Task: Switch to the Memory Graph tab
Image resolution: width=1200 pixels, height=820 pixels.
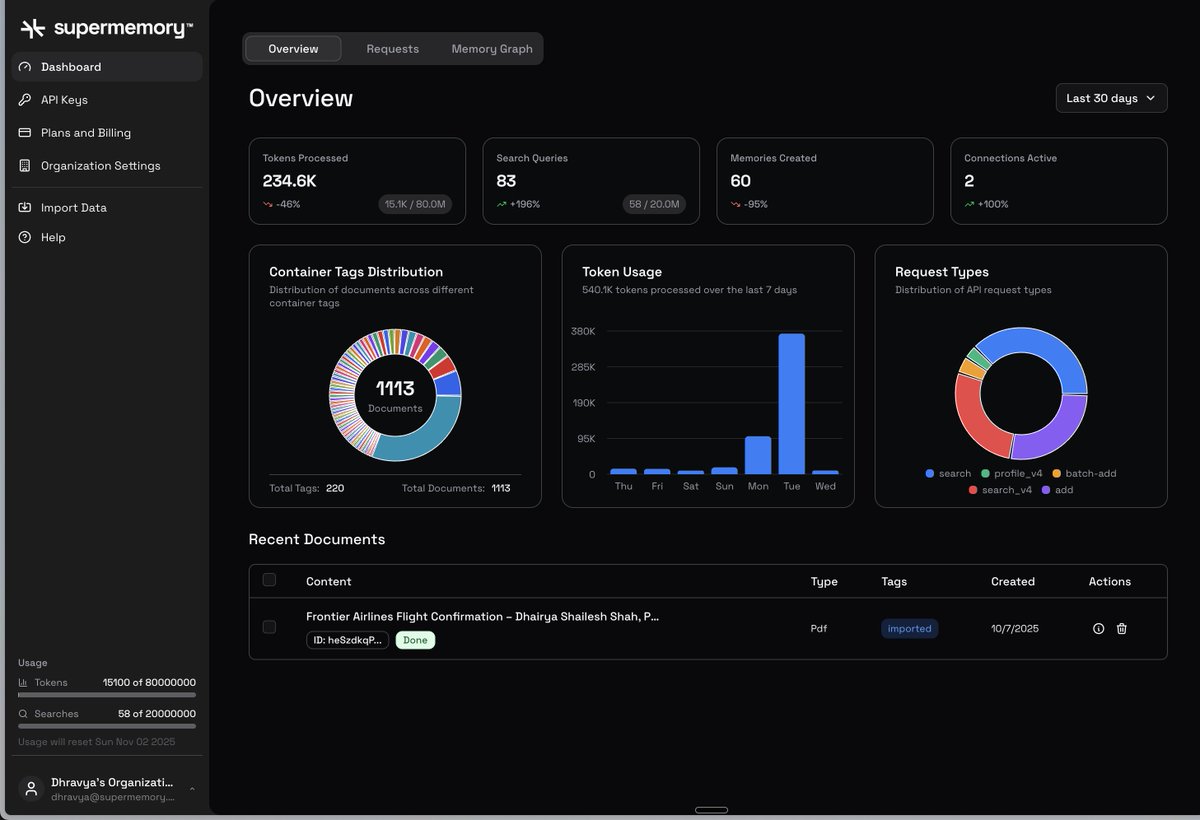Action: [x=492, y=49]
